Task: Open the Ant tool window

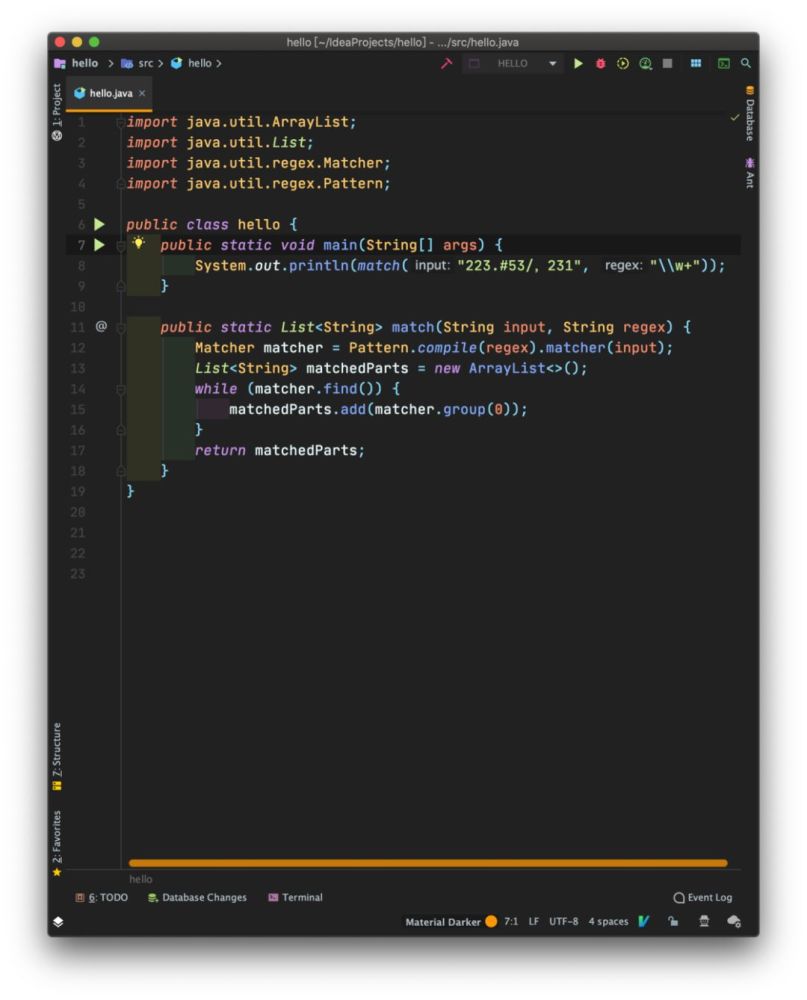Action: pyautogui.click(x=750, y=173)
